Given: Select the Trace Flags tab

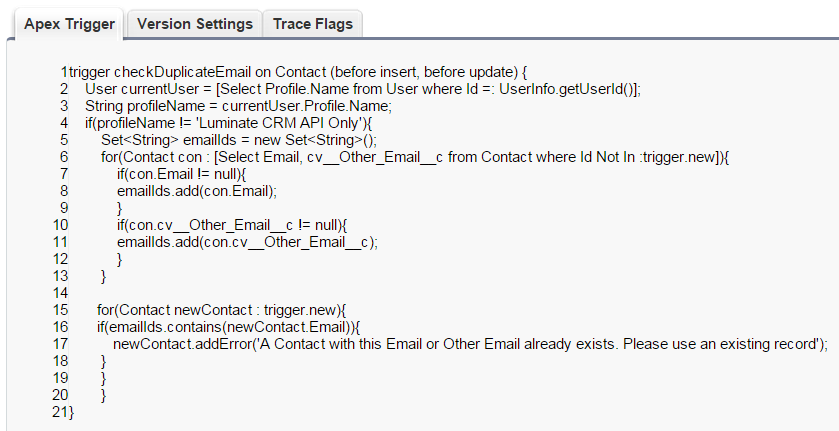Looking at the screenshot, I should (x=312, y=24).
